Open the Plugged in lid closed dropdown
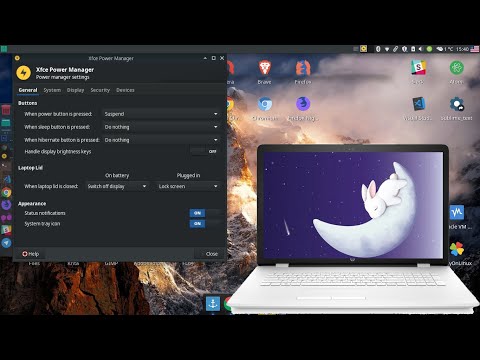Image resolution: width=480 pixels, height=360 pixels. tap(188, 186)
